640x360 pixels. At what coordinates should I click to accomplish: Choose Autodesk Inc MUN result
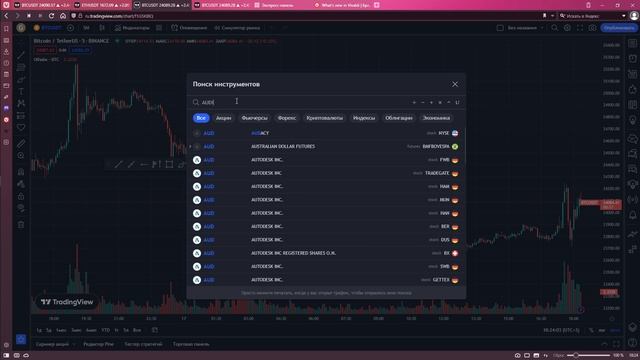pyautogui.click(x=326, y=200)
